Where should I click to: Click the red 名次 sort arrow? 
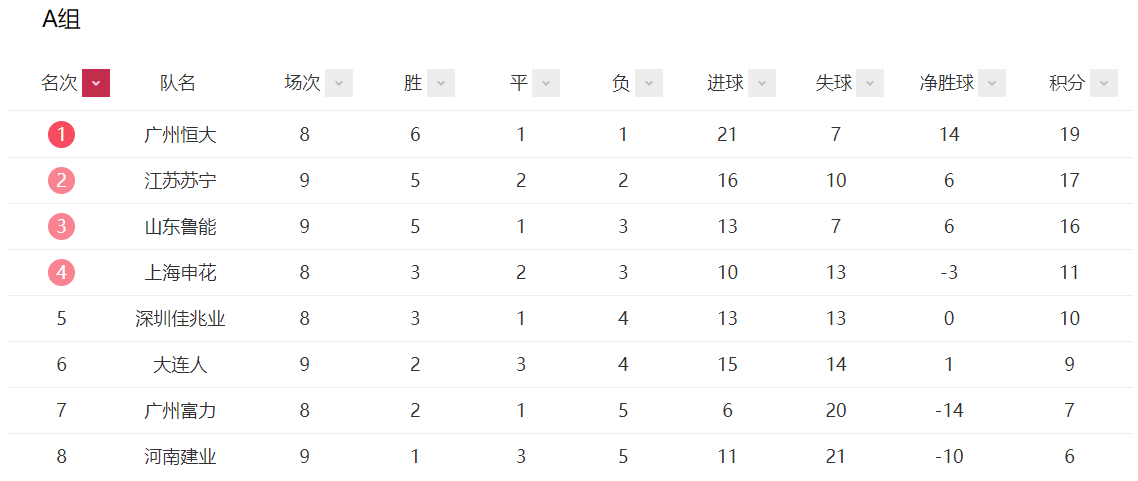(x=96, y=83)
